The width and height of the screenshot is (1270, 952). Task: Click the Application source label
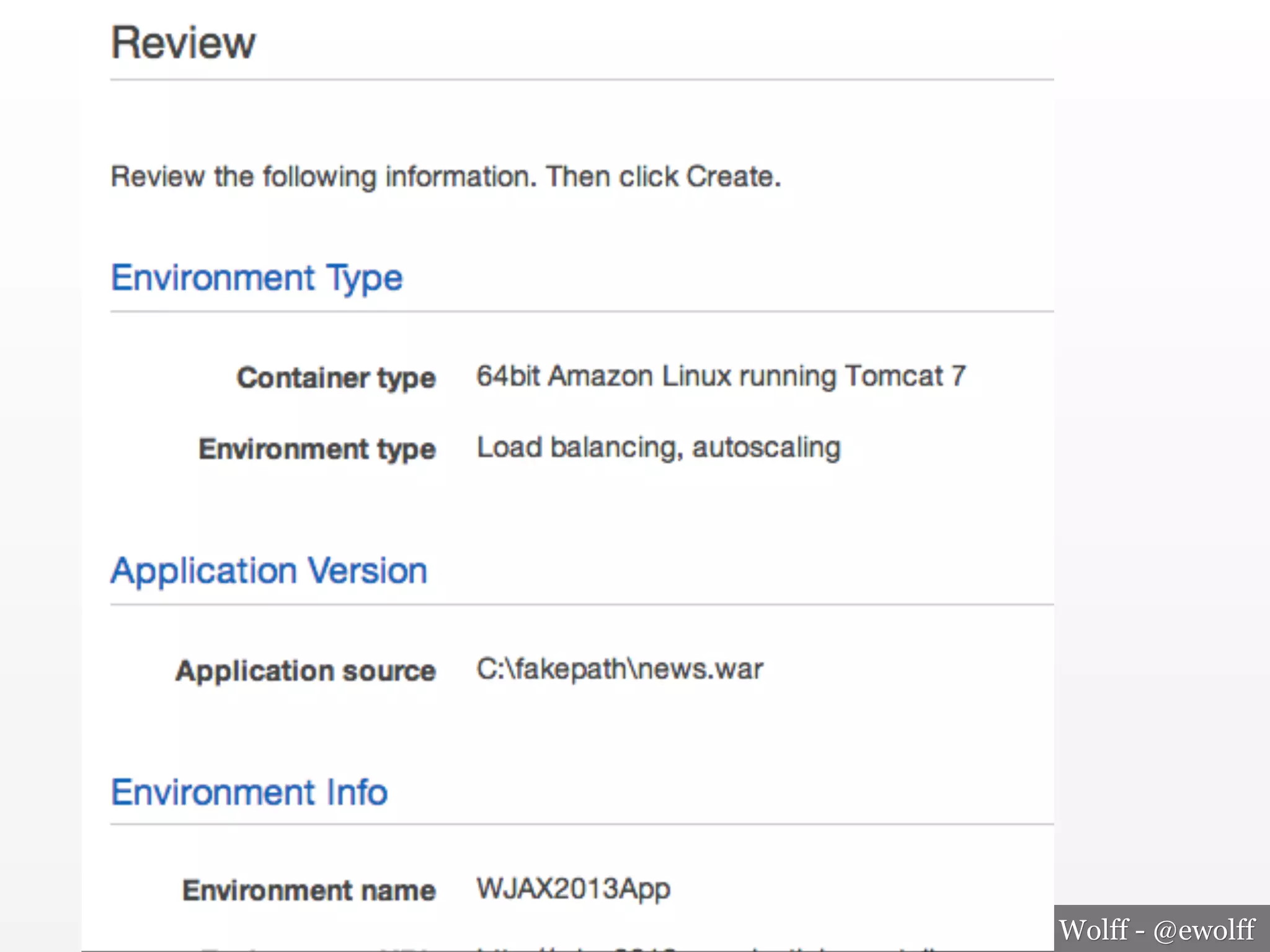click(306, 671)
